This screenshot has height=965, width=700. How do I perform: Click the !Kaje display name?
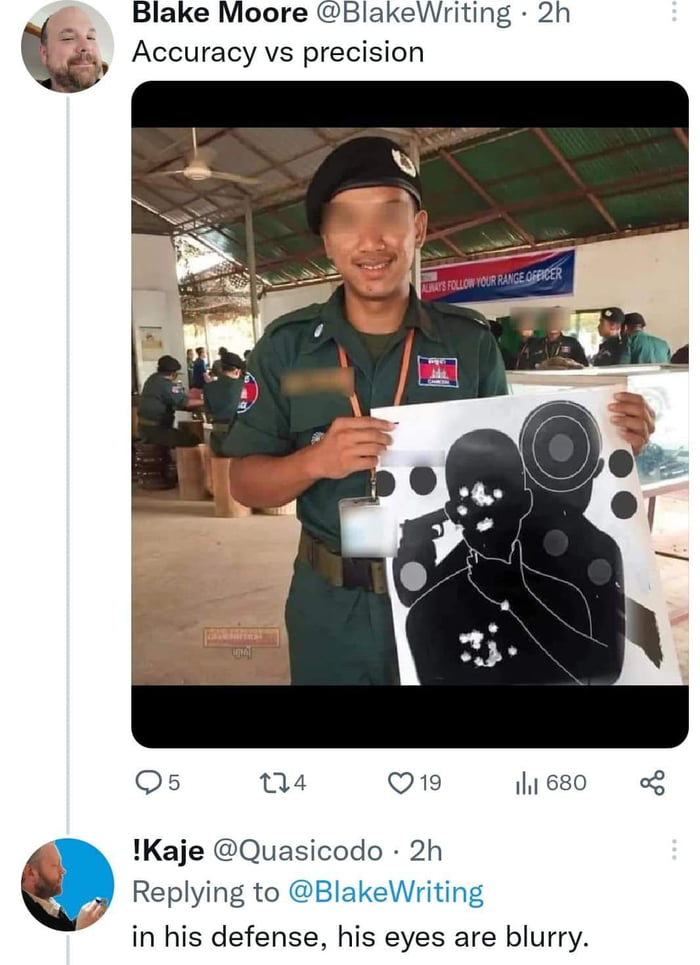coord(167,850)
